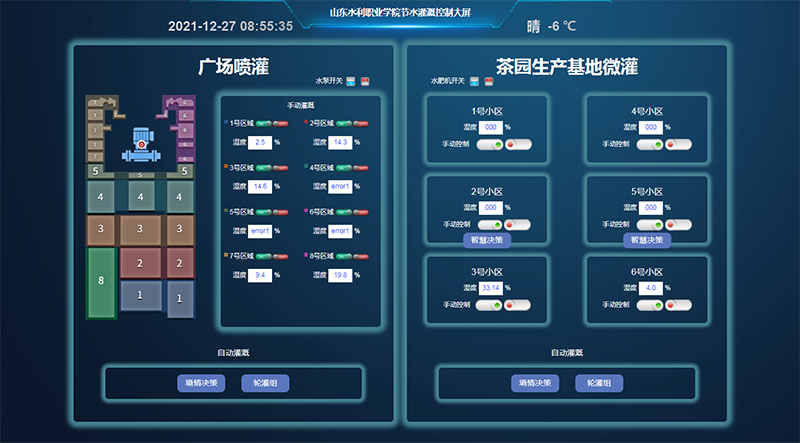The image size is (800, 443).
Task: Click 智慧决策 button under 2号小区
Action: click(487, 240)
